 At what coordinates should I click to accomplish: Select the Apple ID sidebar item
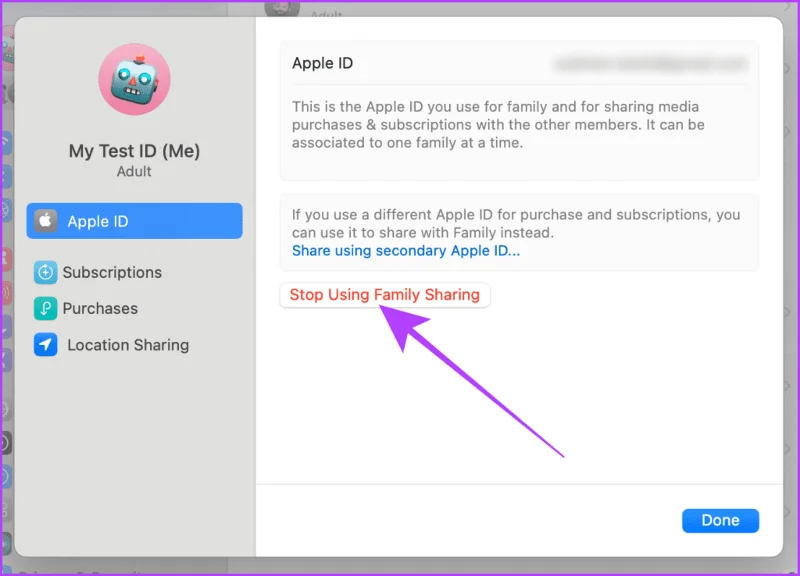tap(134, 221)
